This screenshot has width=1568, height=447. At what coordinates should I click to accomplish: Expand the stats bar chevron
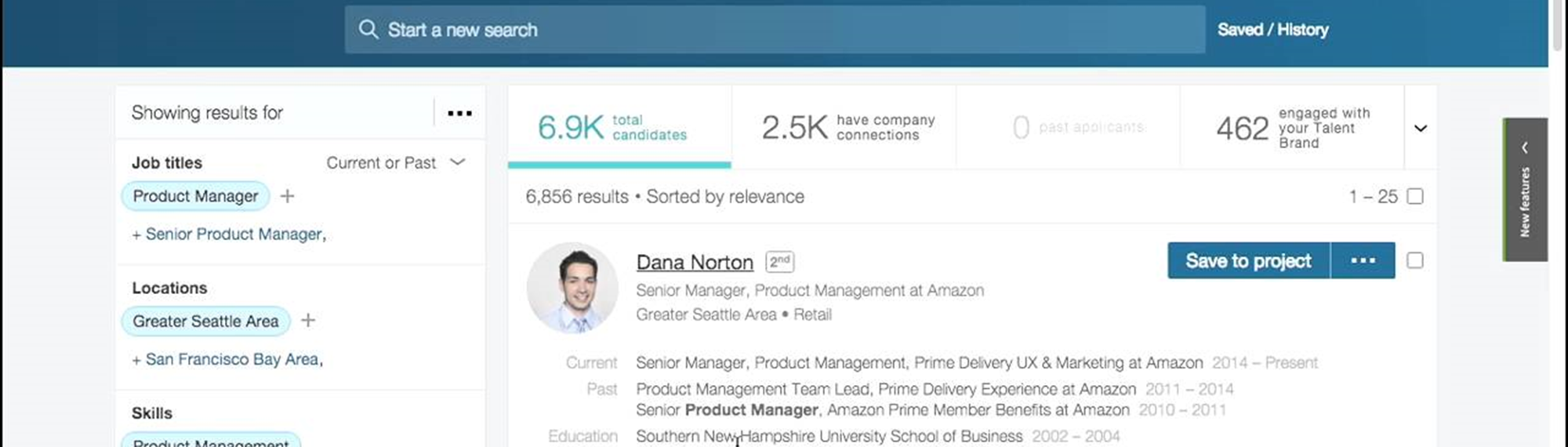pos(1421,128)
